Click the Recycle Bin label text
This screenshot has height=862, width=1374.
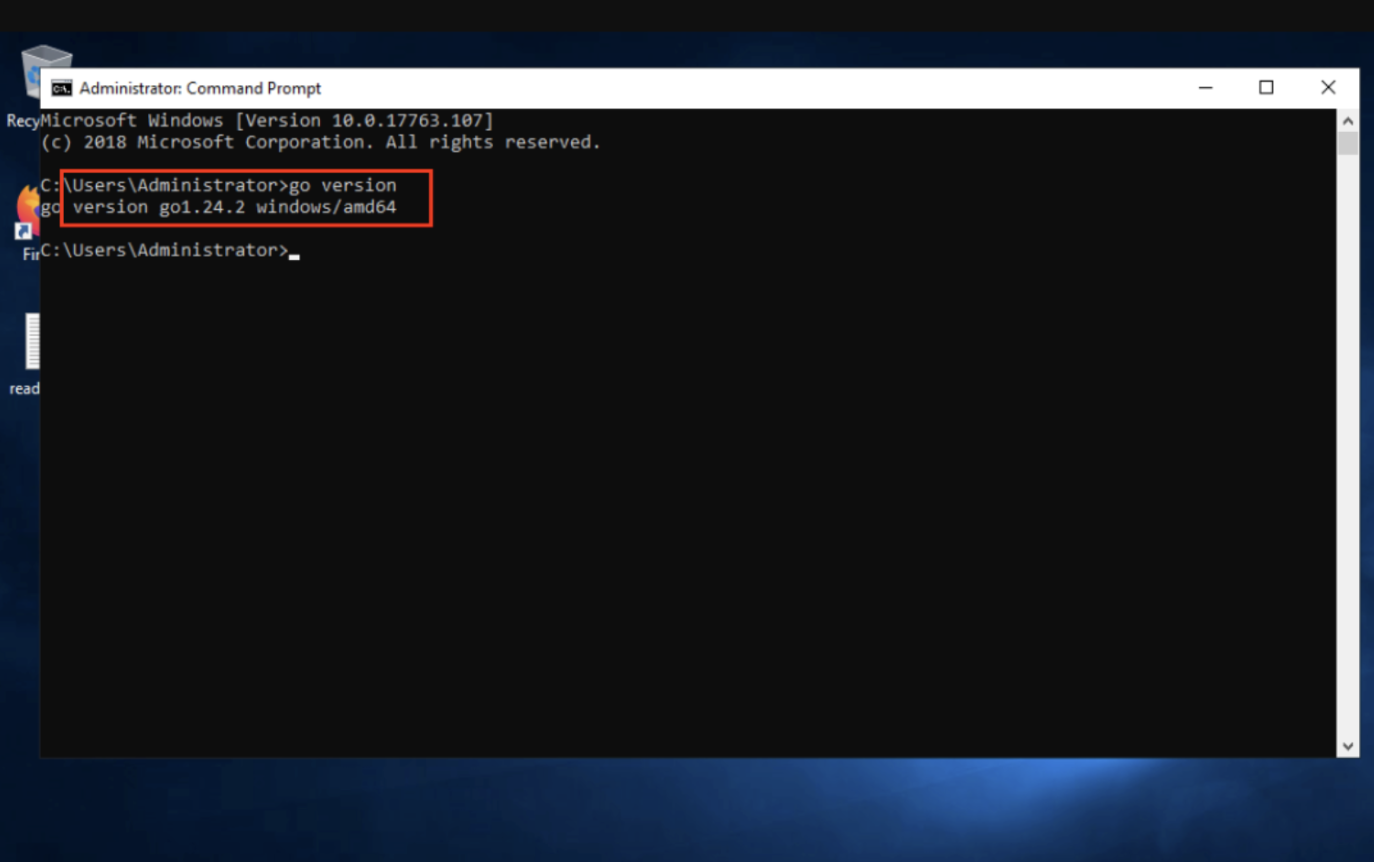tap(21, 120)
